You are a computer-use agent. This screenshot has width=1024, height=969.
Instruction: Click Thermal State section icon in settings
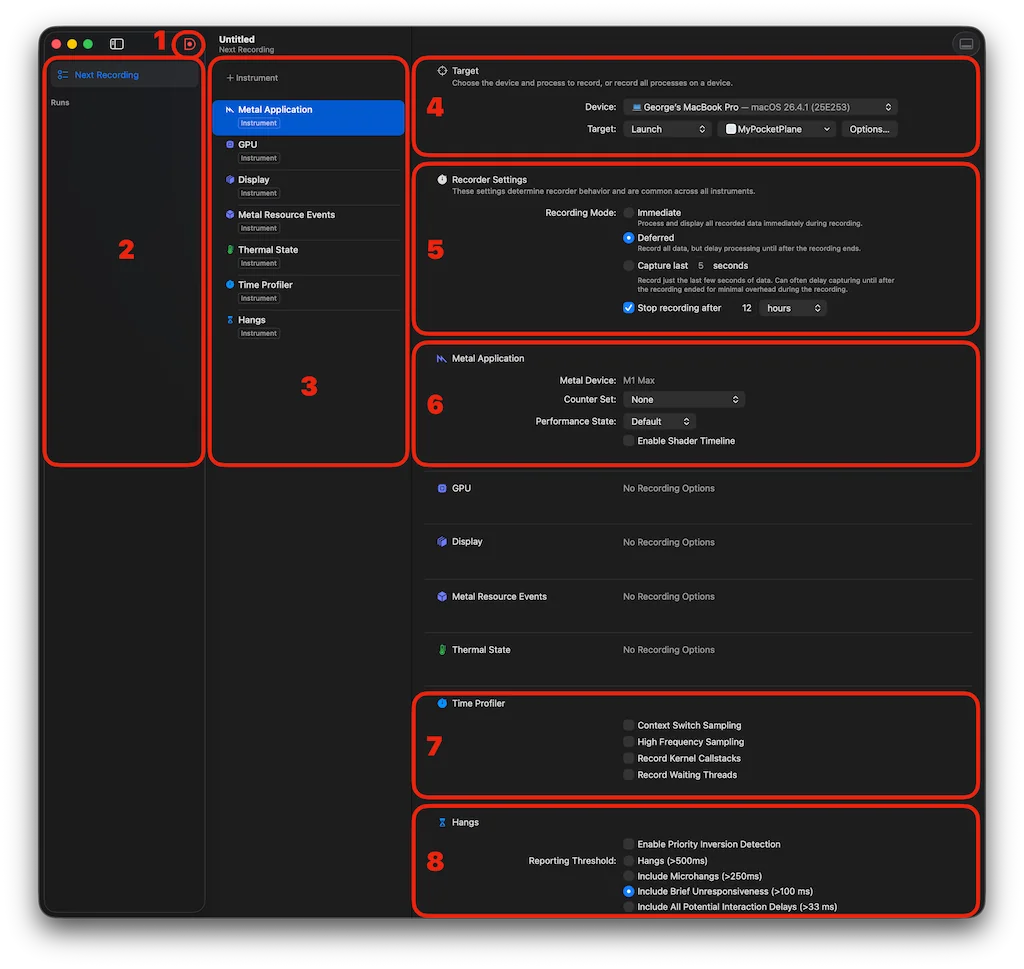point(442,650)
